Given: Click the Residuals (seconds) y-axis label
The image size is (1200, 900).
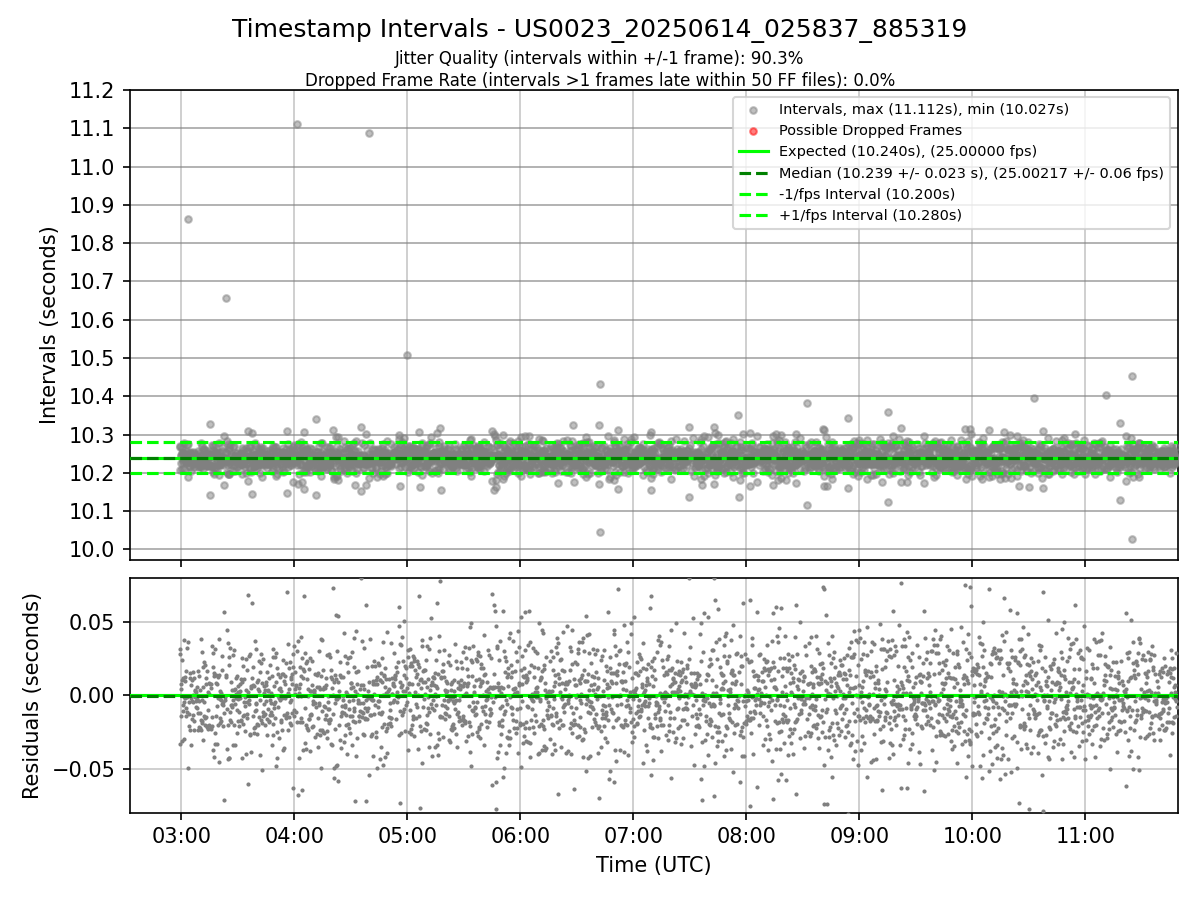Looking at the screenshot, I should tap(31, 696).
